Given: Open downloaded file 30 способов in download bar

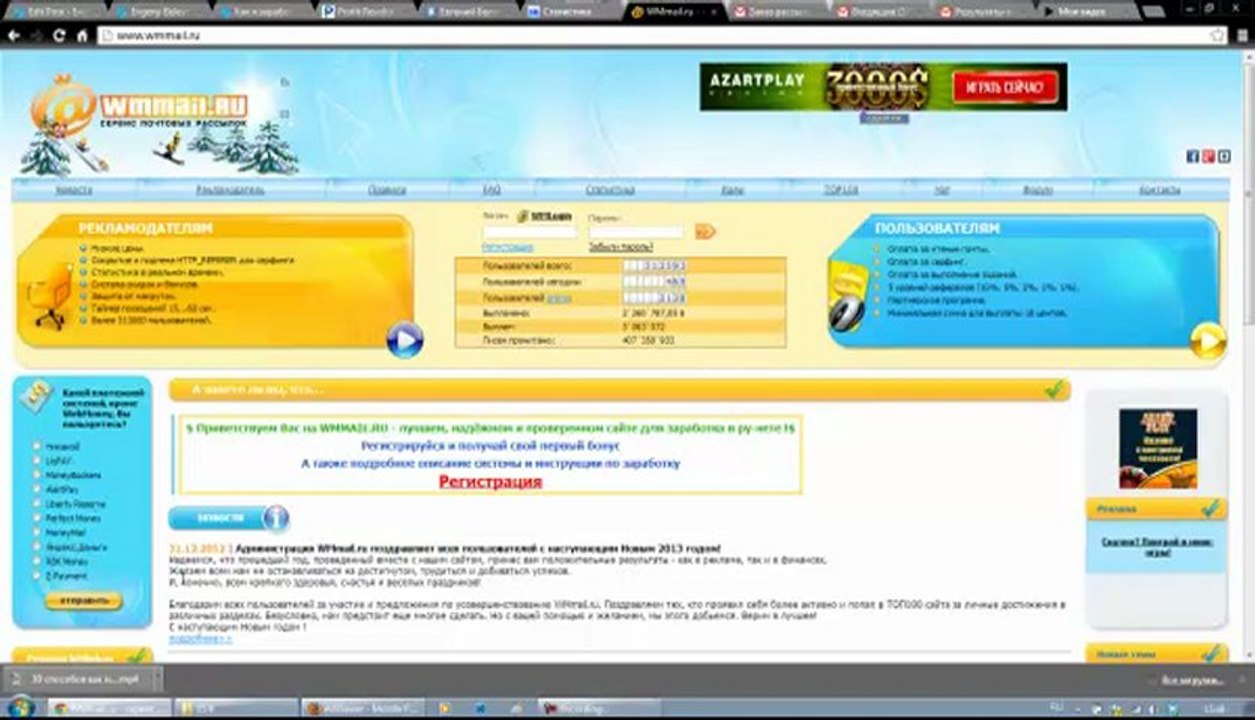Looking at the screenshot, I should [82, 679].
